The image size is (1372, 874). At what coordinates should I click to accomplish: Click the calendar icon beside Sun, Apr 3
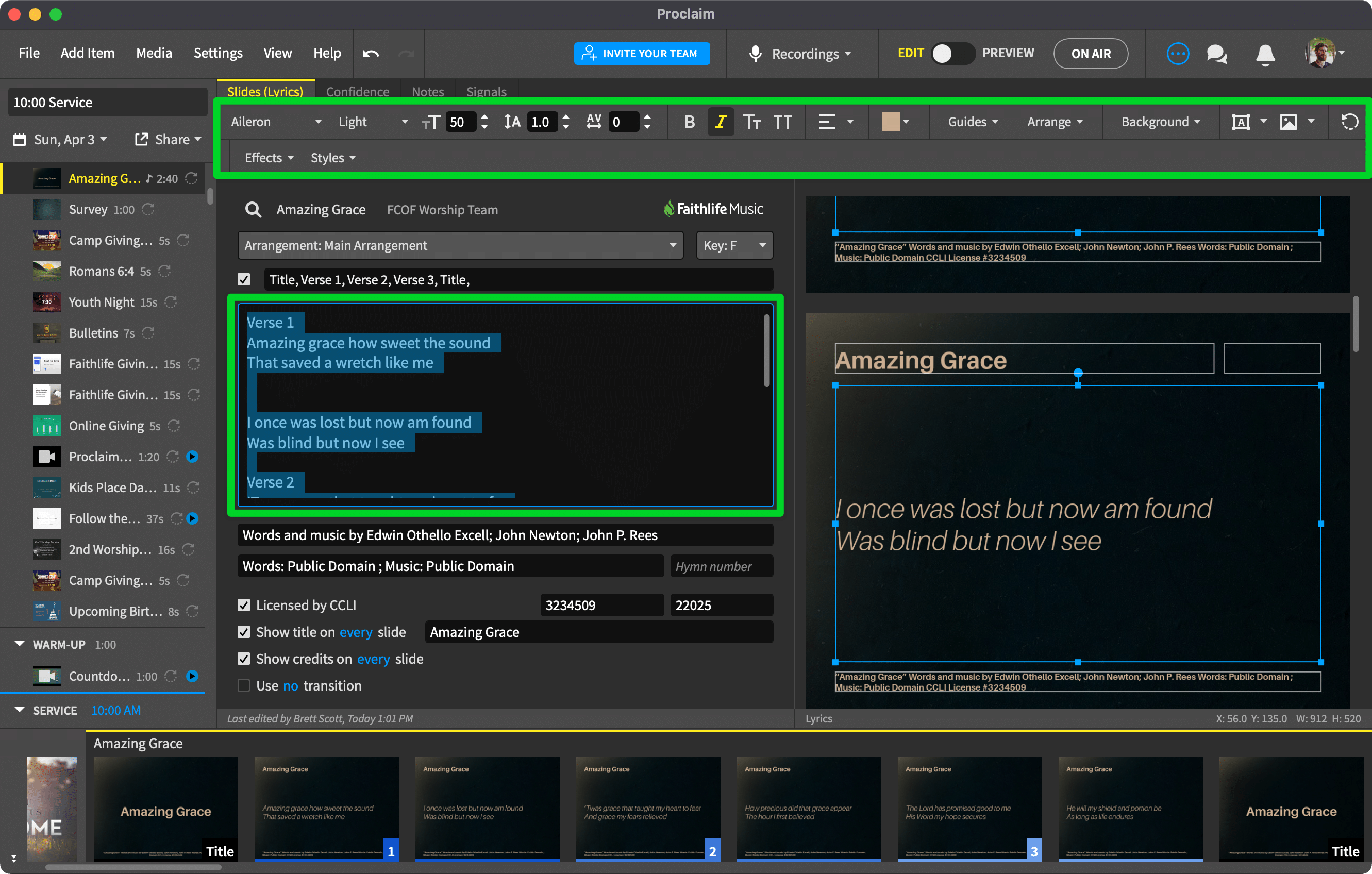pos(20,140)
